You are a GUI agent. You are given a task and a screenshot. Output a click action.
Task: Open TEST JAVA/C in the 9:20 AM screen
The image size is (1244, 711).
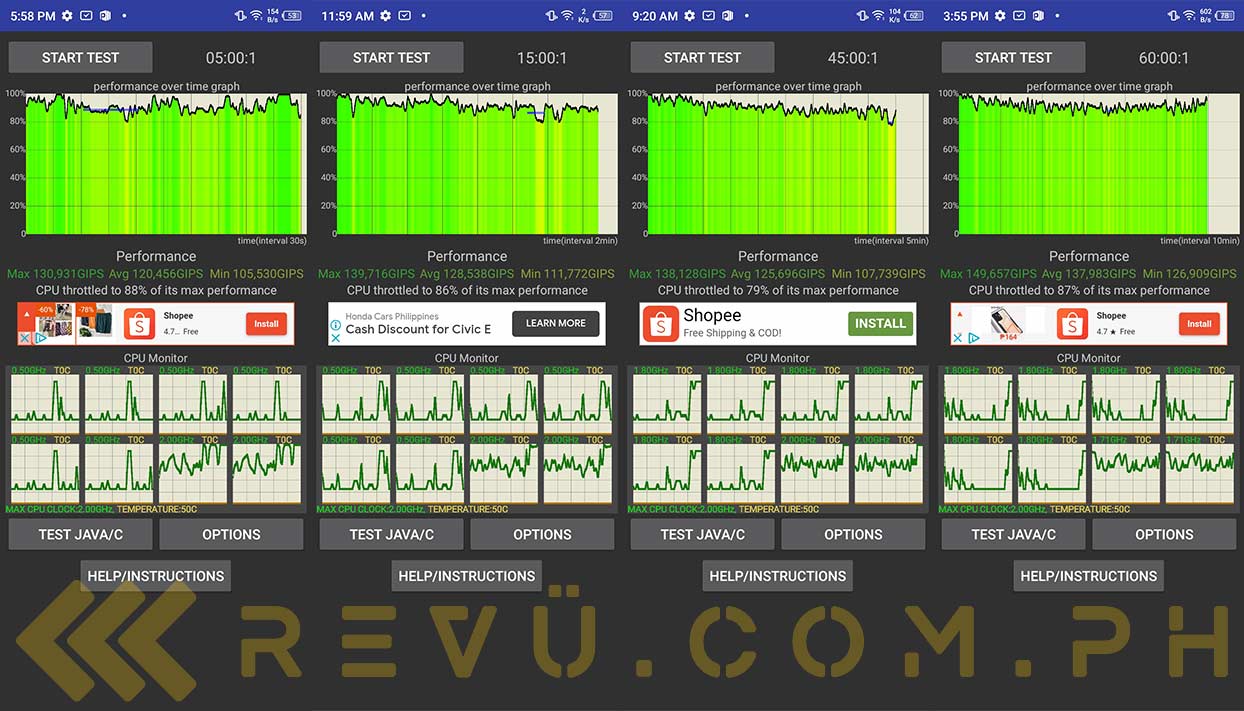[702, 534]
